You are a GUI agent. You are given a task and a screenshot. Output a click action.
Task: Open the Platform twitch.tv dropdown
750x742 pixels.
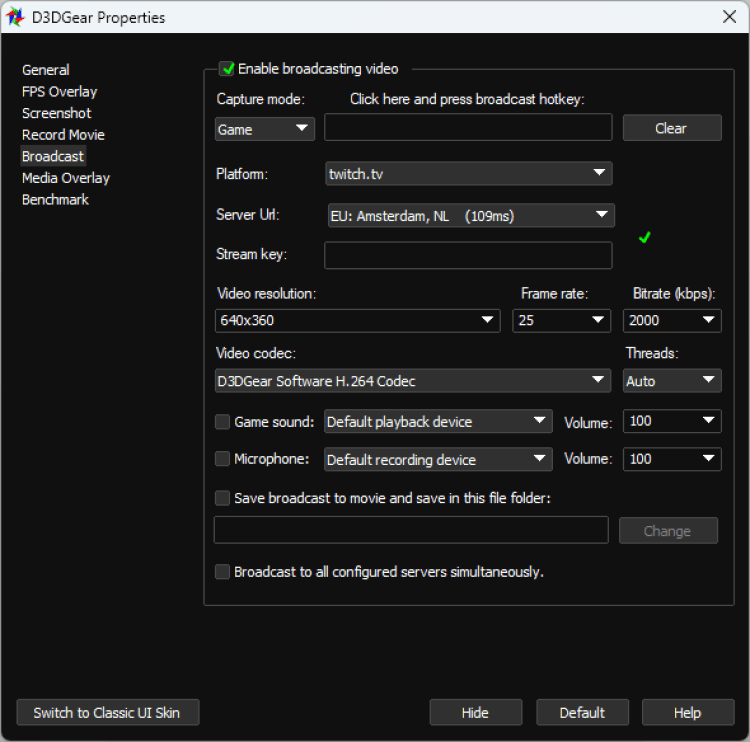coord(469,173)
